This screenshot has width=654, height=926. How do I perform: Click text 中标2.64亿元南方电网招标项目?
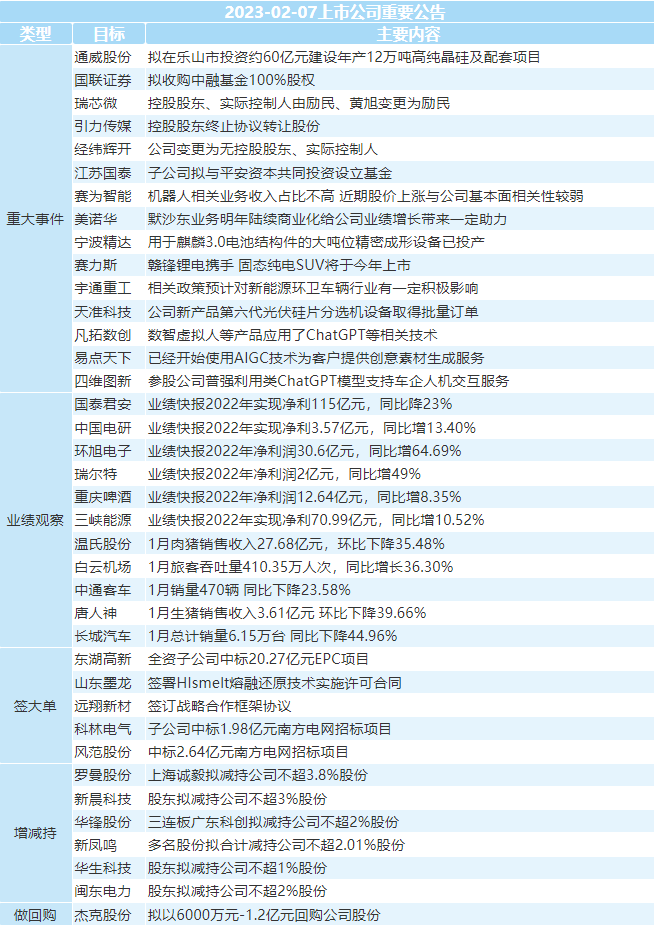[248, 751]
